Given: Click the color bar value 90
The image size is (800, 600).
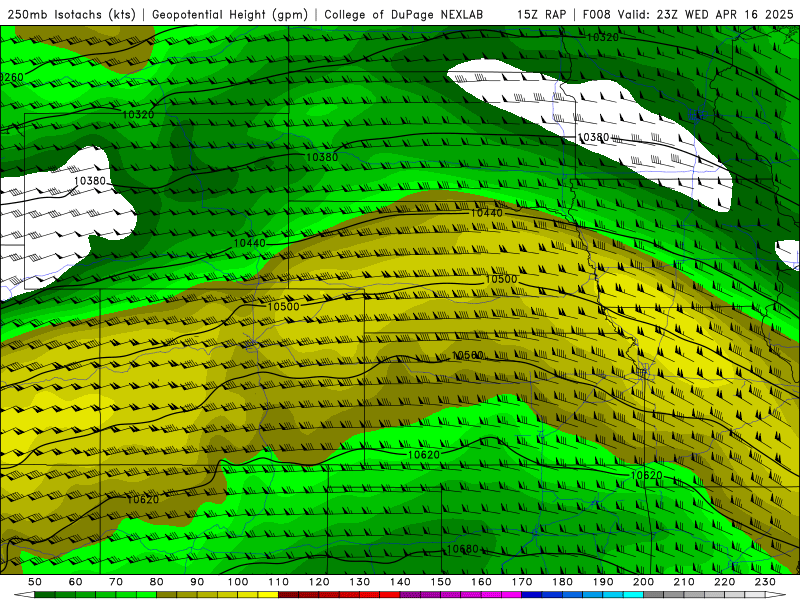Looking at the screenshot, I should [x=197, y=582].
